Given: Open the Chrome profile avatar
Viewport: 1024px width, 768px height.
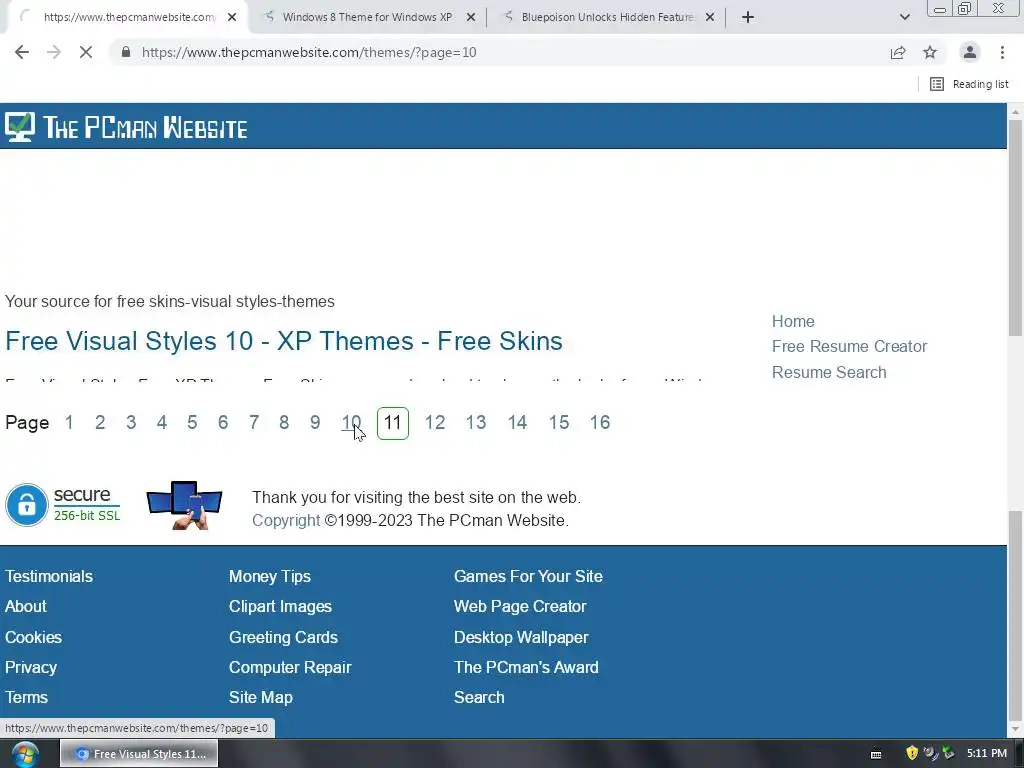Looking at the screenshot, I should 970,52.
